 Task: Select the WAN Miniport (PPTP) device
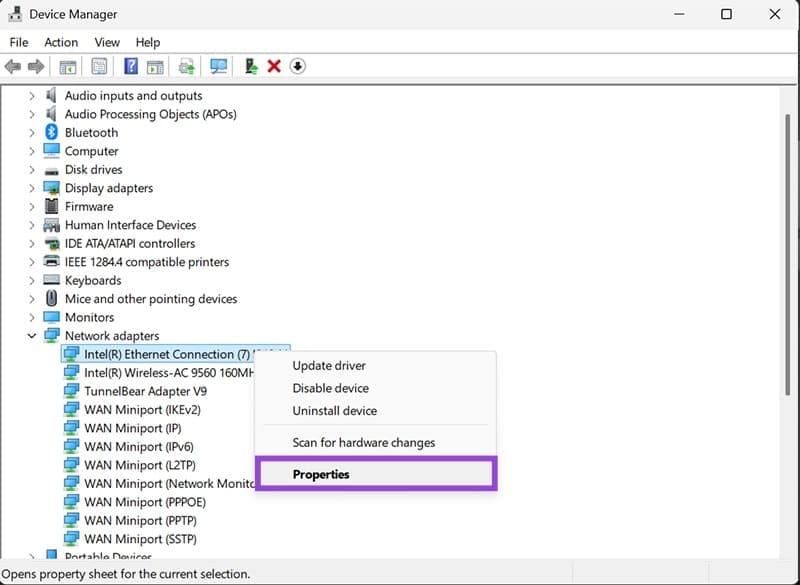[x=140, y=520]
